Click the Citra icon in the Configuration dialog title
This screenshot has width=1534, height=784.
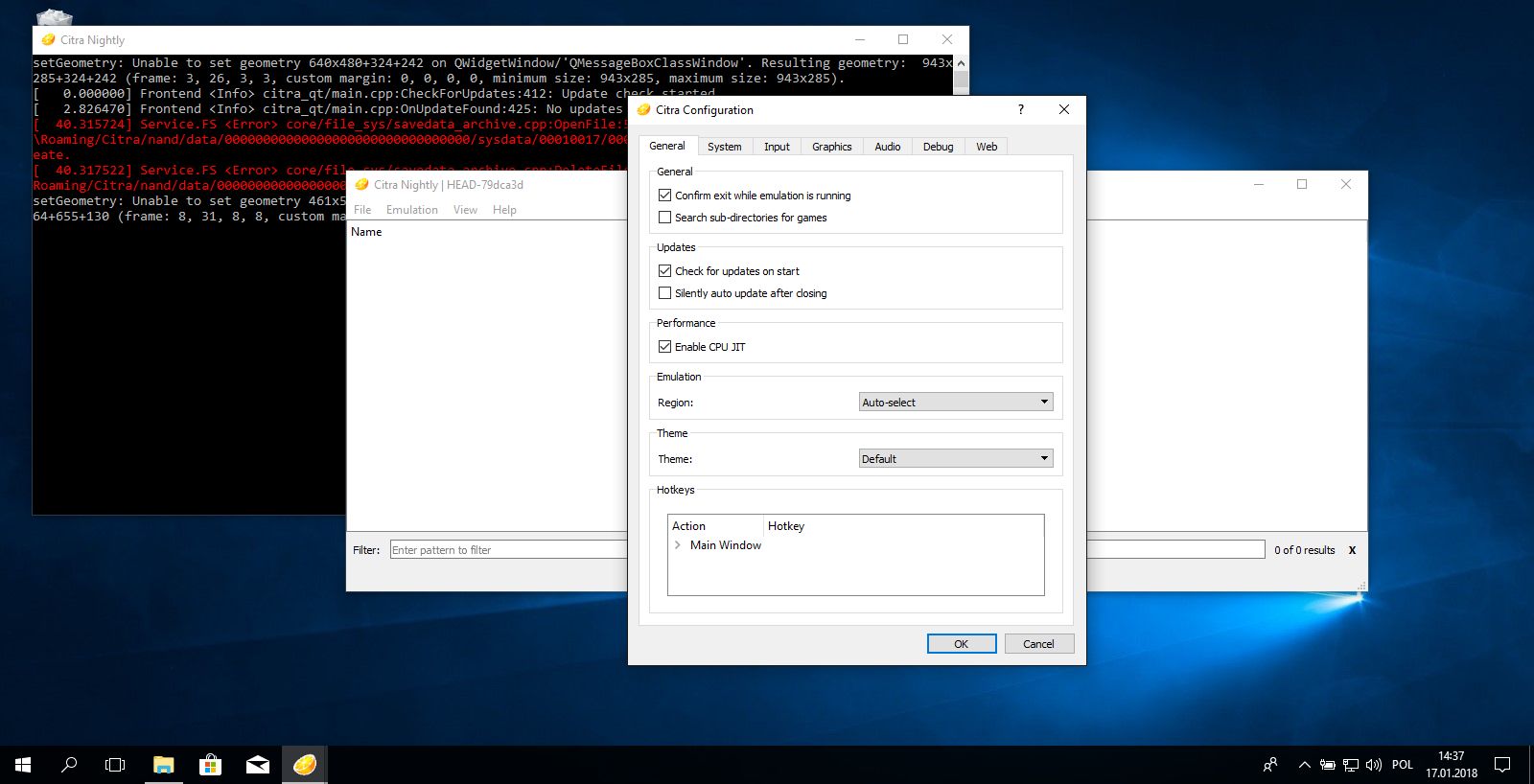[643, 109]
